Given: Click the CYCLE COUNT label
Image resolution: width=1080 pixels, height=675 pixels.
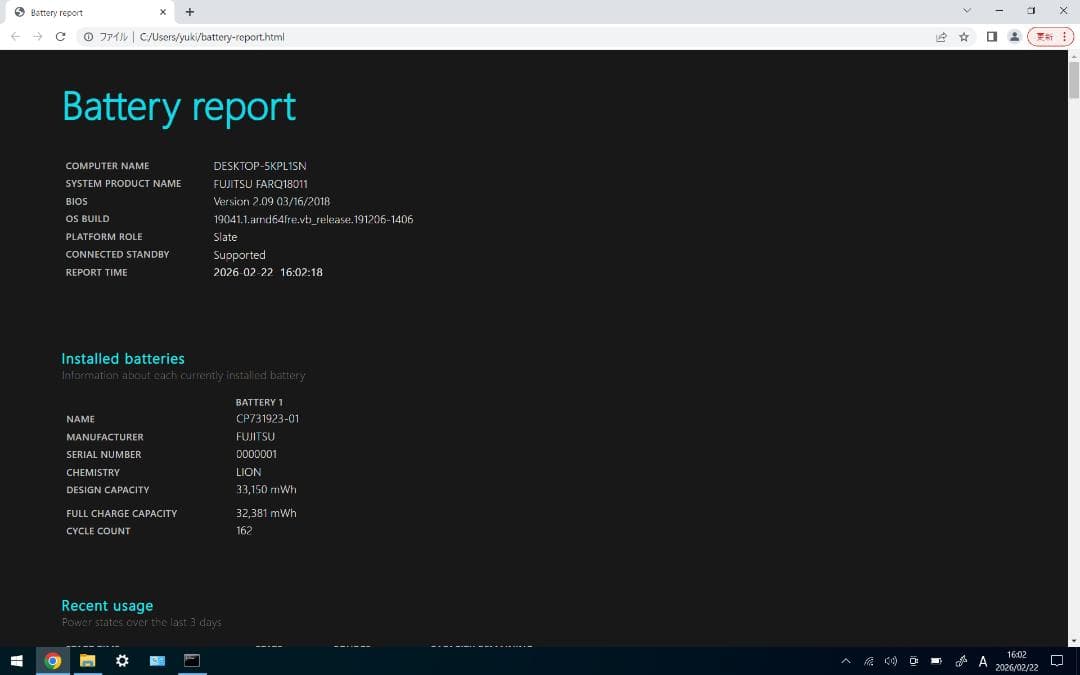Looking at the screenshot, I should click(x=98, y=531).
